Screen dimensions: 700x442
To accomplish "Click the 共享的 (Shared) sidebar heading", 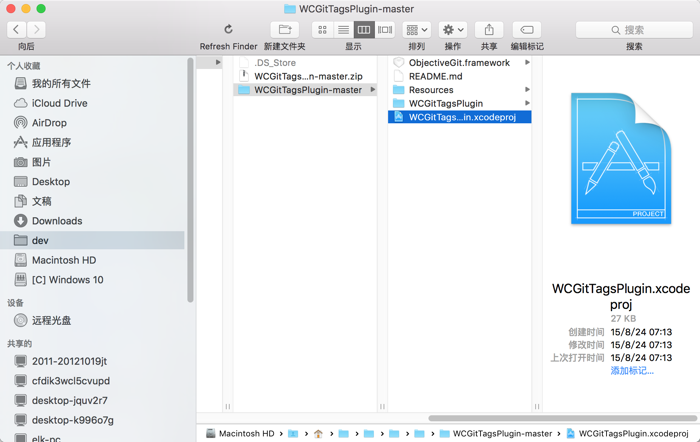I will 20,344.
